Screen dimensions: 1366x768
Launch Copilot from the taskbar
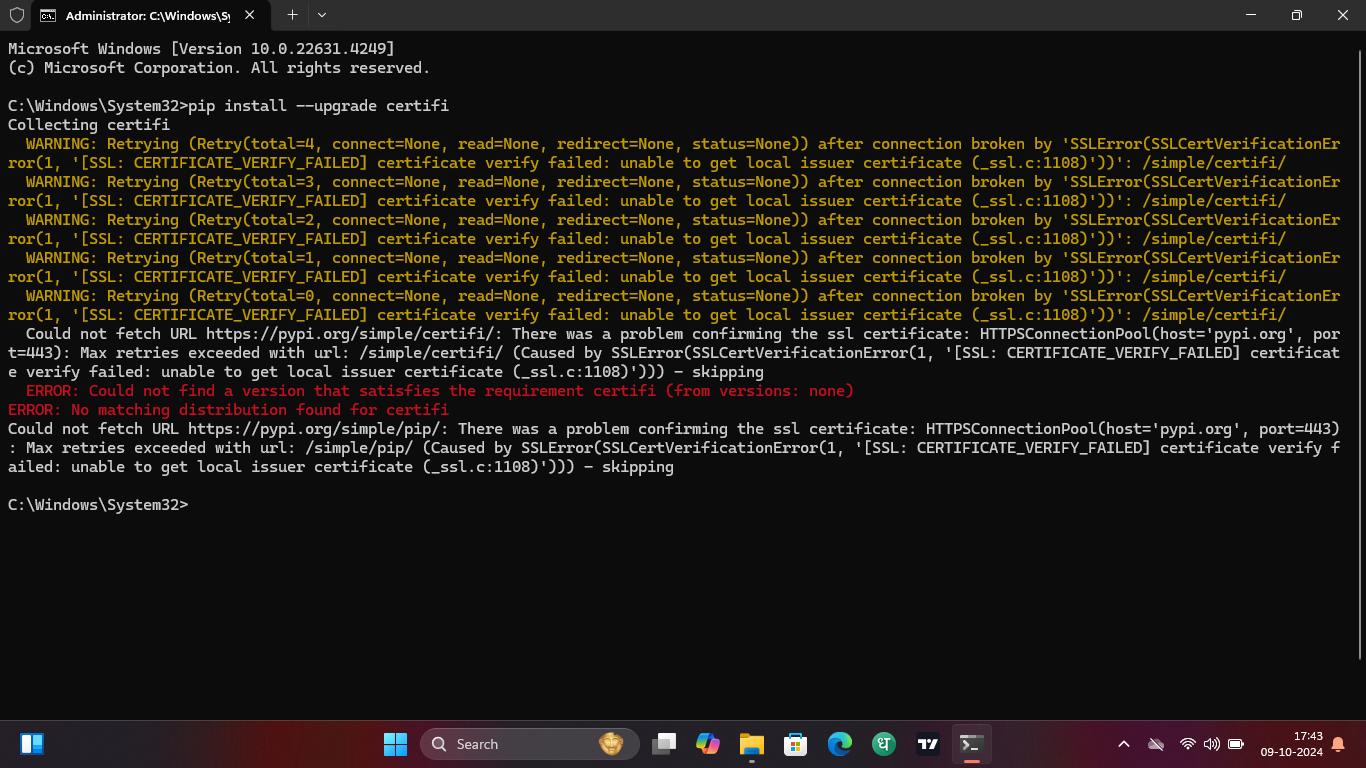pyautogui.click(x=708, y=744)
